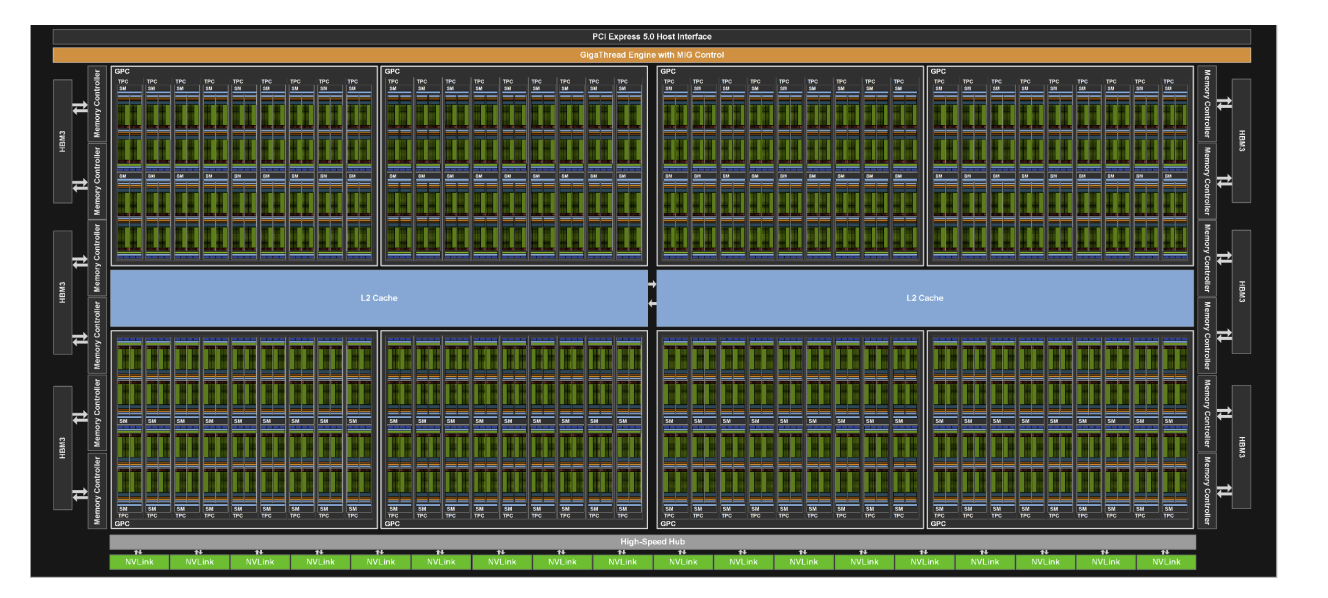Toggle a middle NVLink block
1328x598 pixels.
pyautogui.click(x=624, y=561)
